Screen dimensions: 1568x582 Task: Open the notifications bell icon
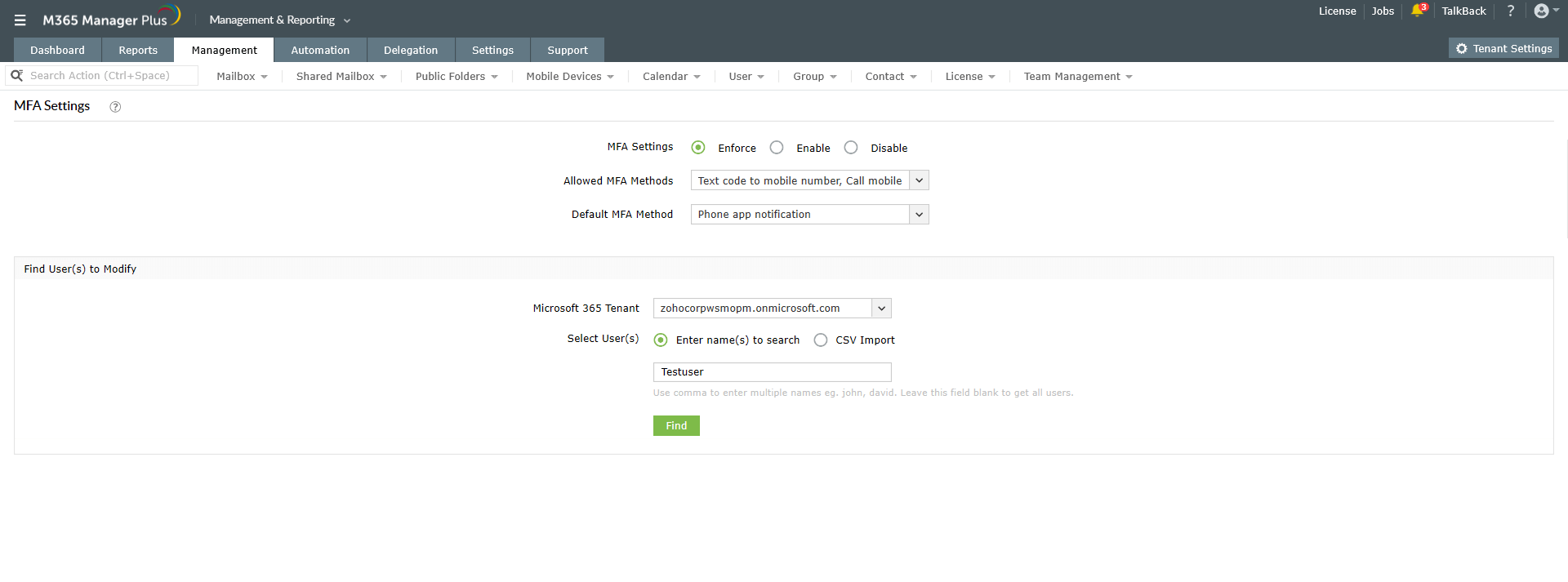[x=1418, y=11]
